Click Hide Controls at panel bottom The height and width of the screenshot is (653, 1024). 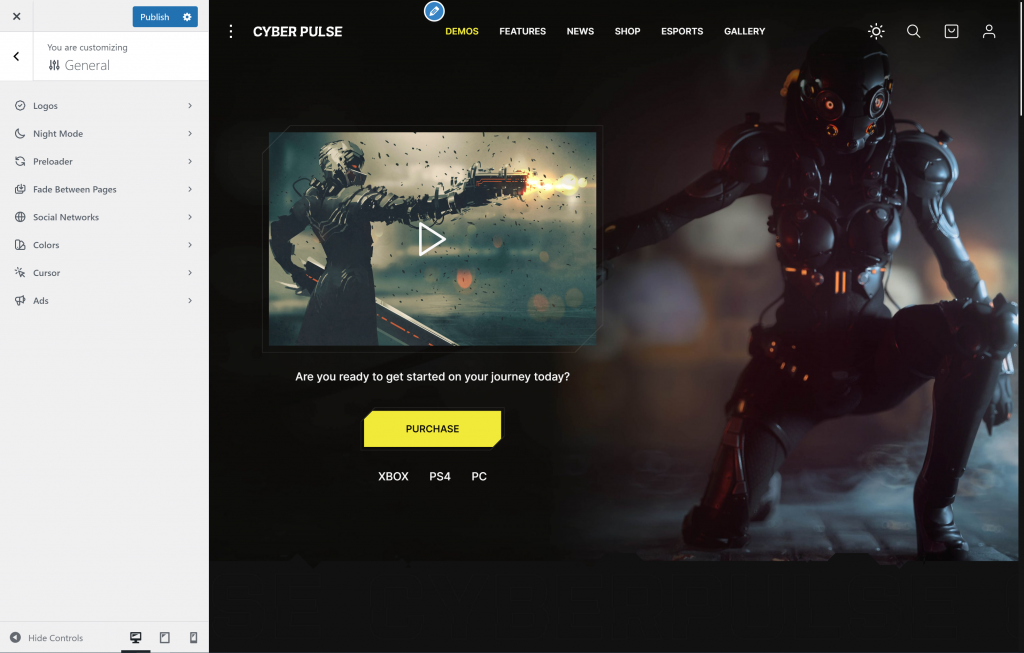pyautogui.click(x=46, y=638)
